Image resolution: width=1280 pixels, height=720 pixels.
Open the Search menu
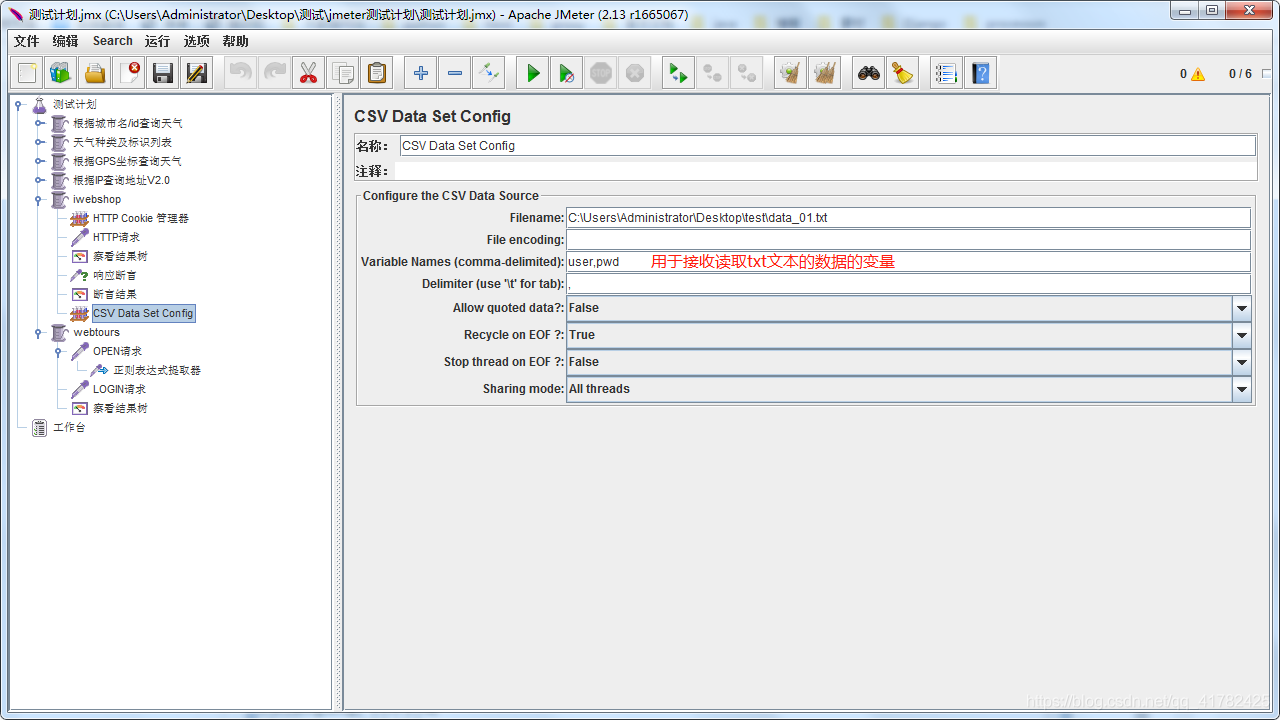coord(113,41)
